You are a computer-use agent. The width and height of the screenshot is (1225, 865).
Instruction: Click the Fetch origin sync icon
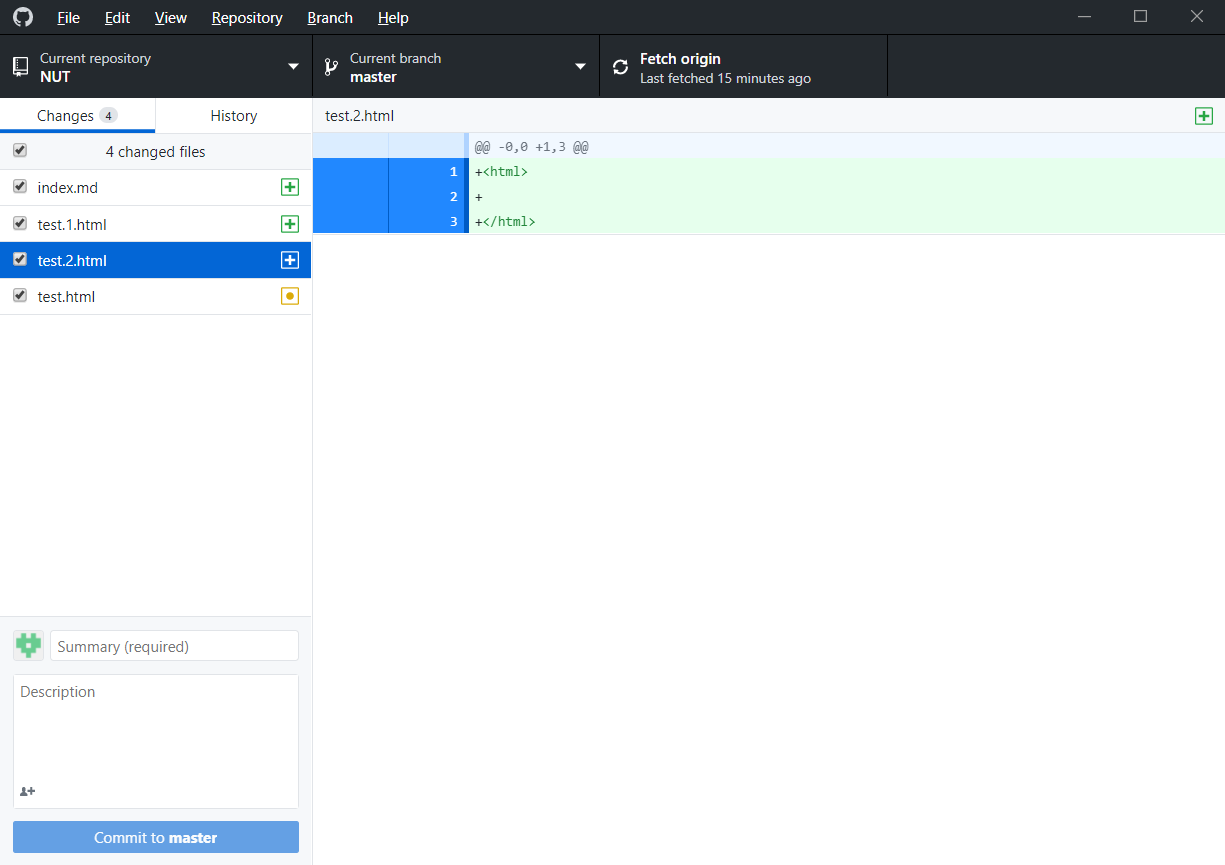[621, 67]
